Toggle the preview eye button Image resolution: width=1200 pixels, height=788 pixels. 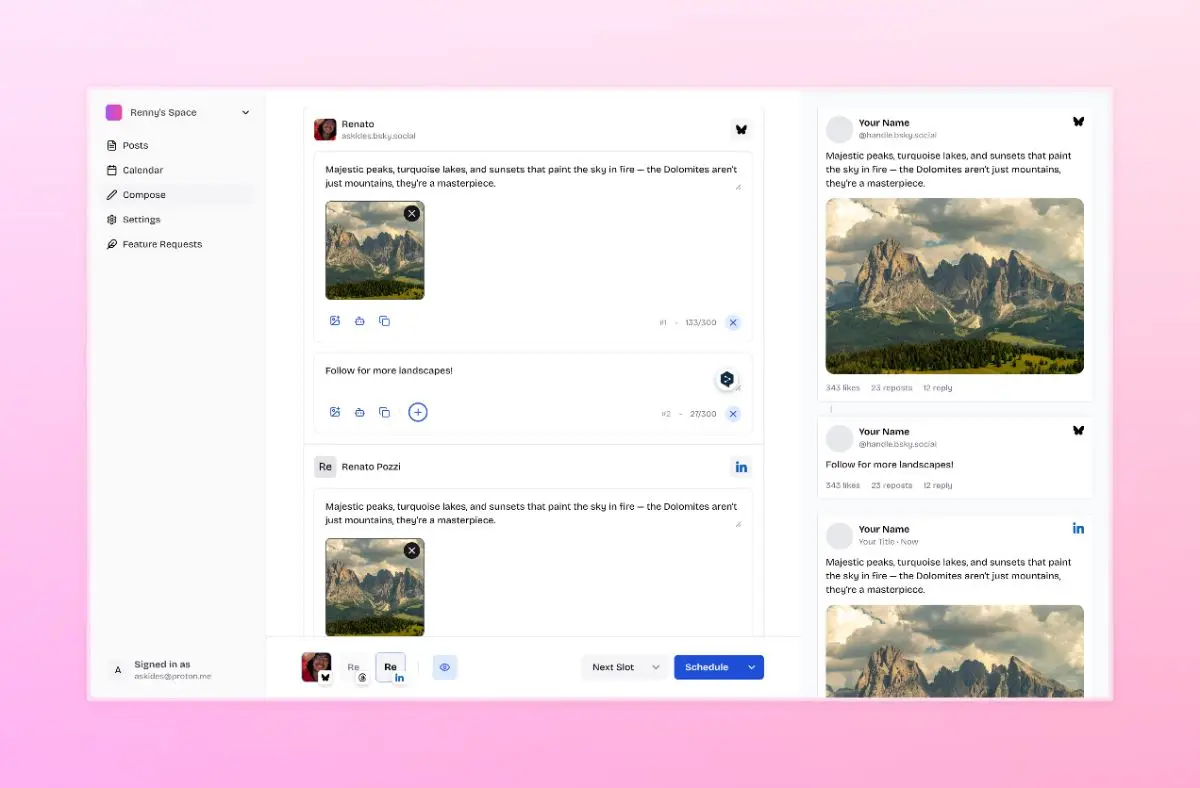pyautogui.click(x=445, y=667)
